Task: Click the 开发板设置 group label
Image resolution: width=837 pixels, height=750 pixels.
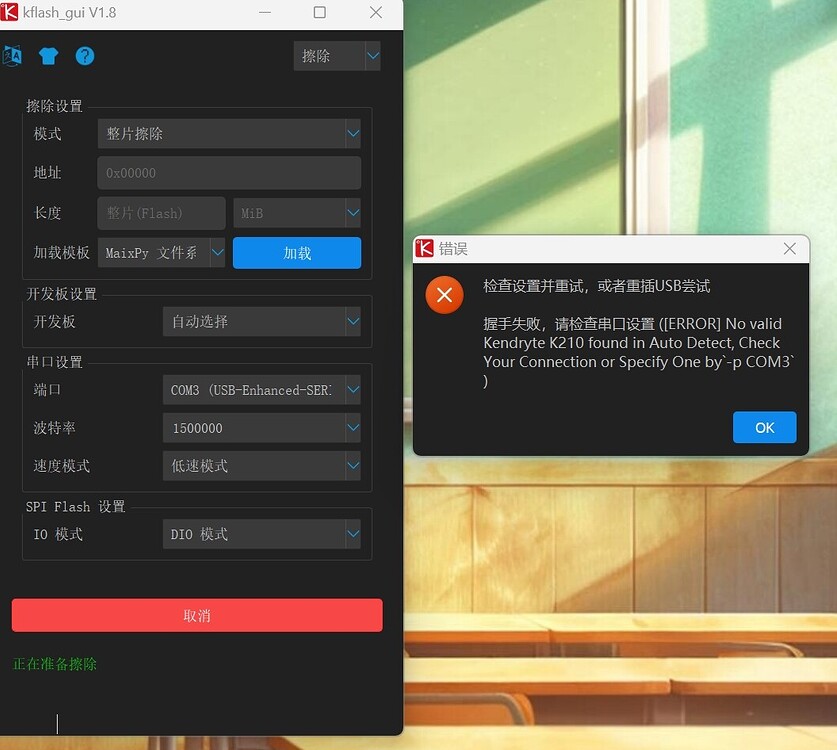Action: [x=61, y=294]
